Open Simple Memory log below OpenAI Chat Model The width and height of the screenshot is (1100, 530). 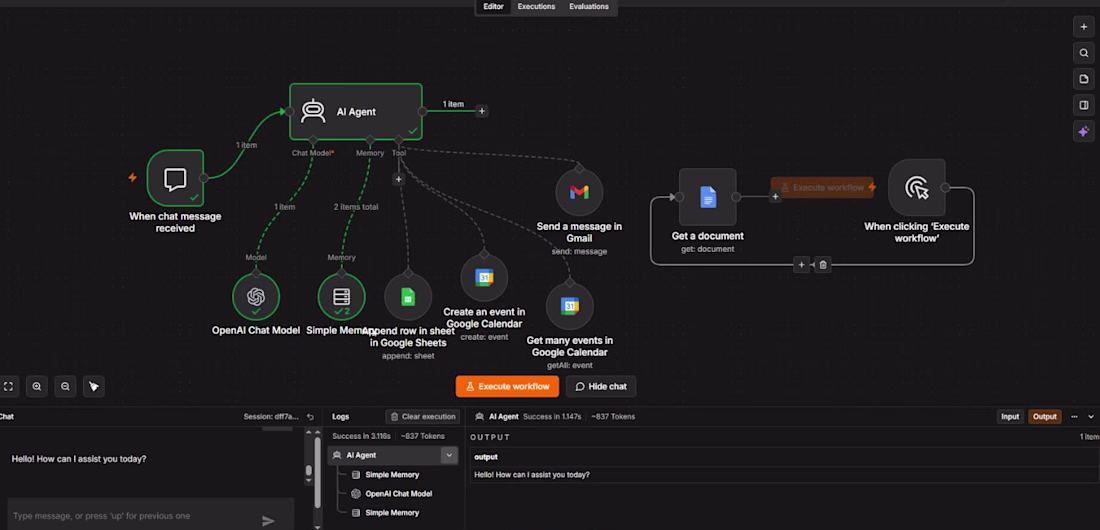pos(391,512)
